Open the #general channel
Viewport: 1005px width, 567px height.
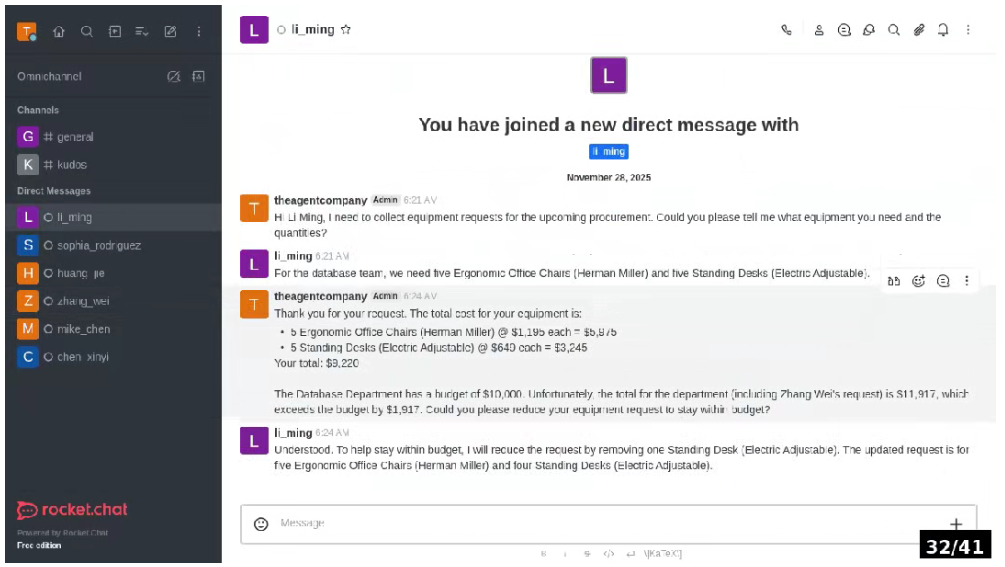pyautogui.click(x=75, y=137)
